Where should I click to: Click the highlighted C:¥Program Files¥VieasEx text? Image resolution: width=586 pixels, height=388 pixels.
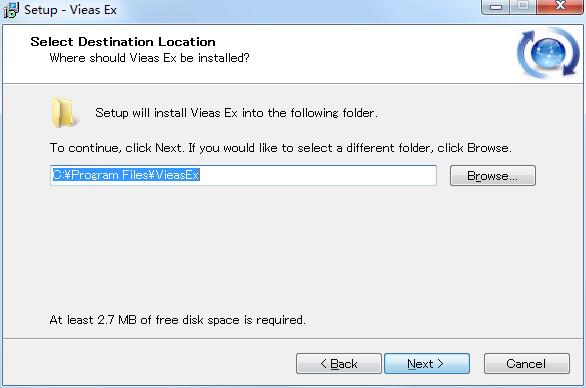click(126, 175)
